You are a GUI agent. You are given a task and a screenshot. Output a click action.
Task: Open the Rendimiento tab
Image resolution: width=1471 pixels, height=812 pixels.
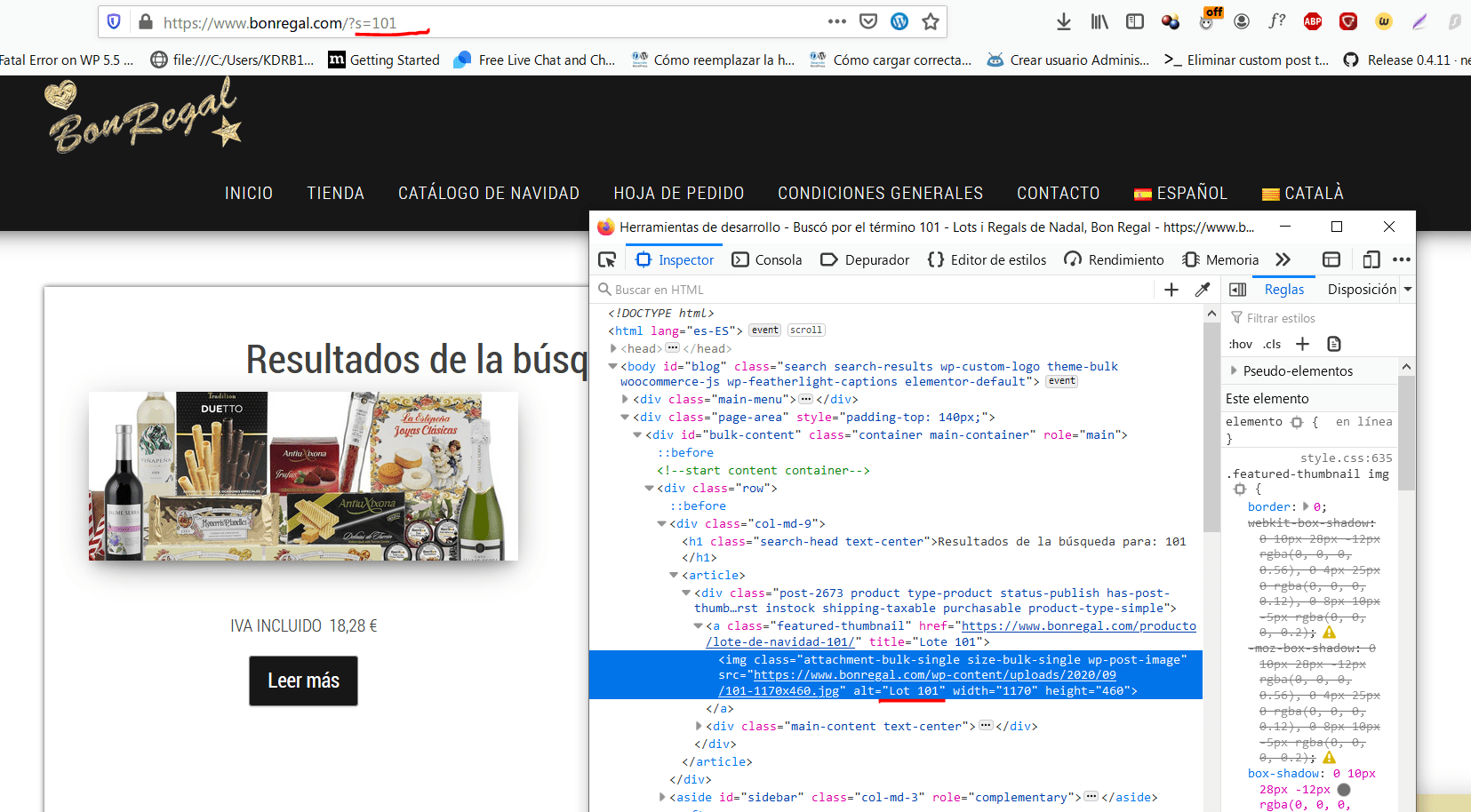(x=1114, y=259)
